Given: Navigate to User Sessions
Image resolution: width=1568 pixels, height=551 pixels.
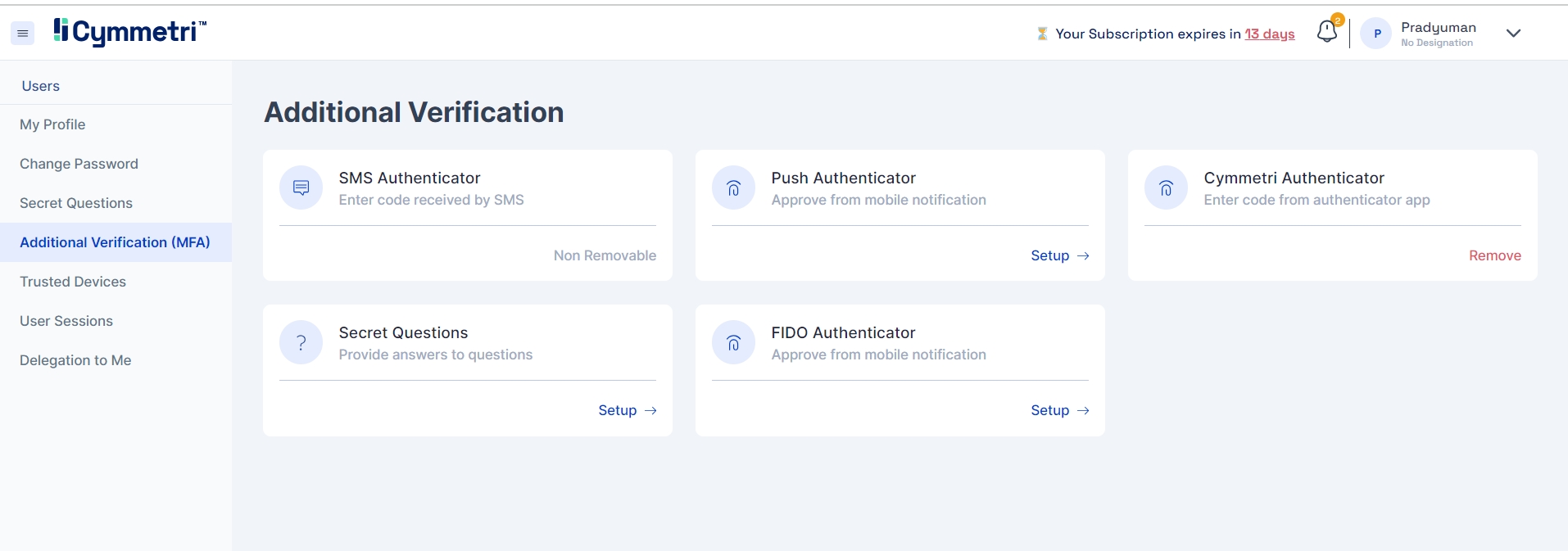Looking at the screenshot, I should tap(66, 321).
